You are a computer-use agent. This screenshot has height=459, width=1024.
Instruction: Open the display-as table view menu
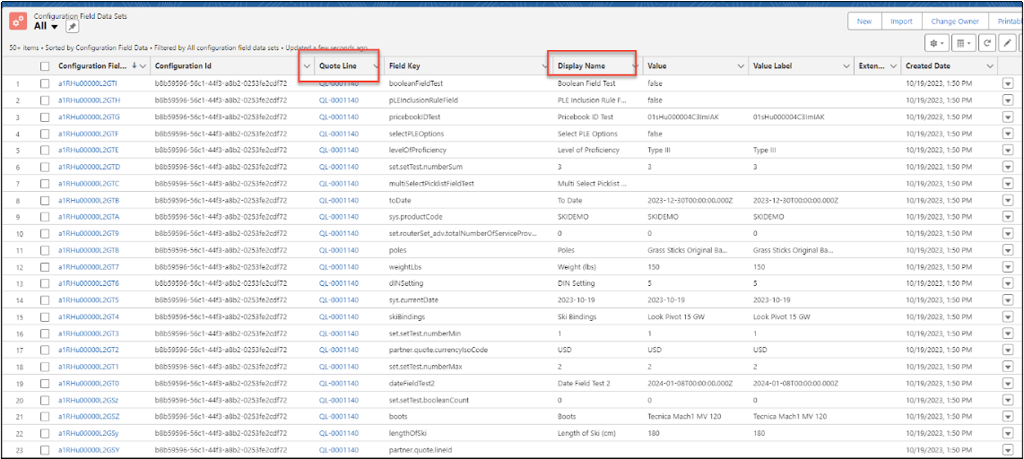[x=963, y=42]
